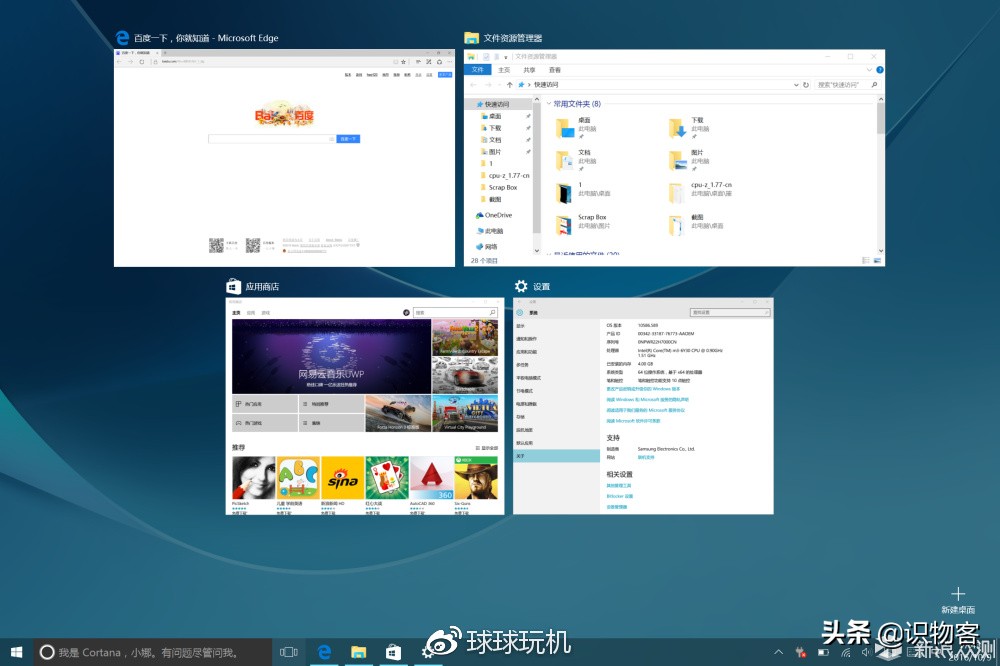Click the Windows Start button

coord(17,652)
